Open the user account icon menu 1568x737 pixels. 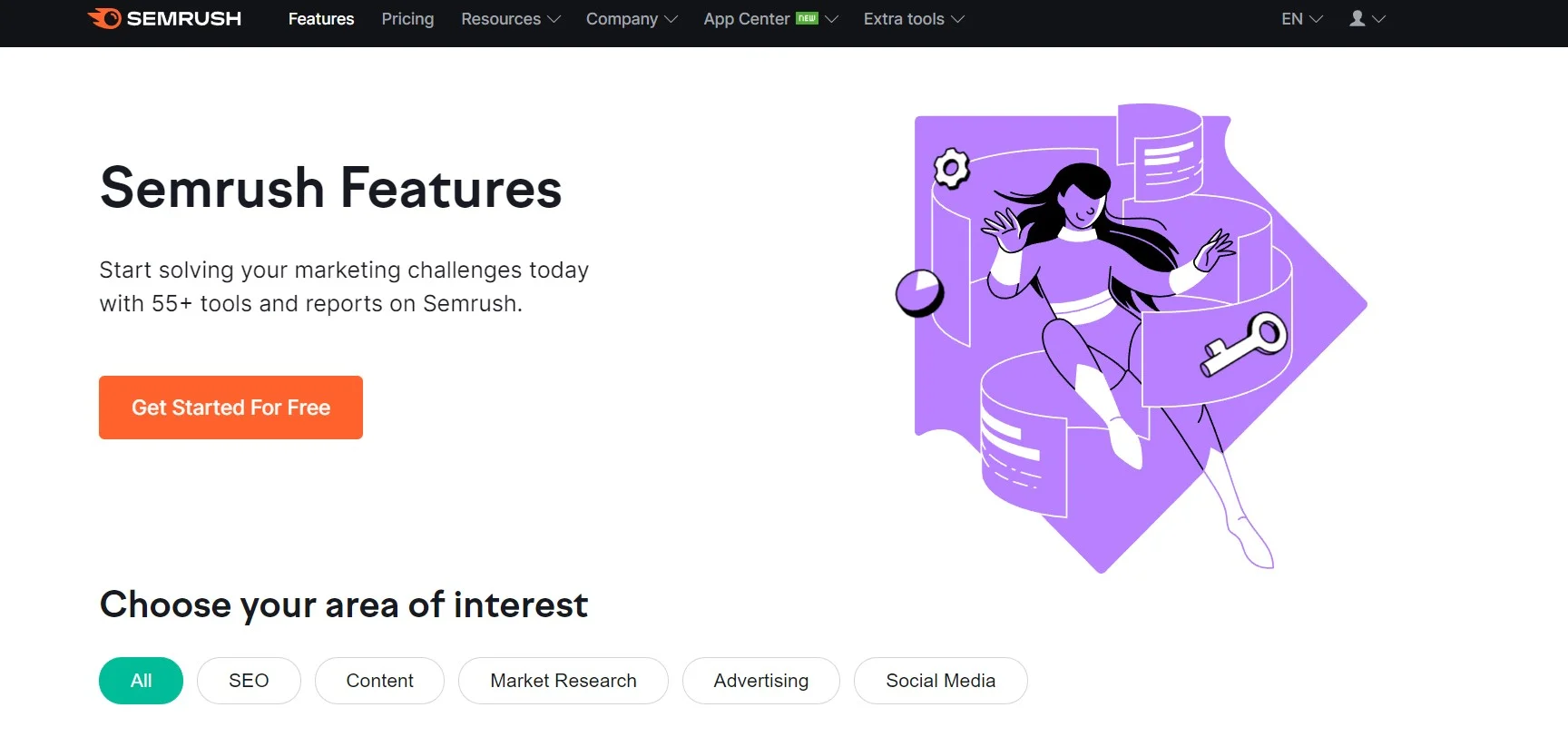point(1356,18)
